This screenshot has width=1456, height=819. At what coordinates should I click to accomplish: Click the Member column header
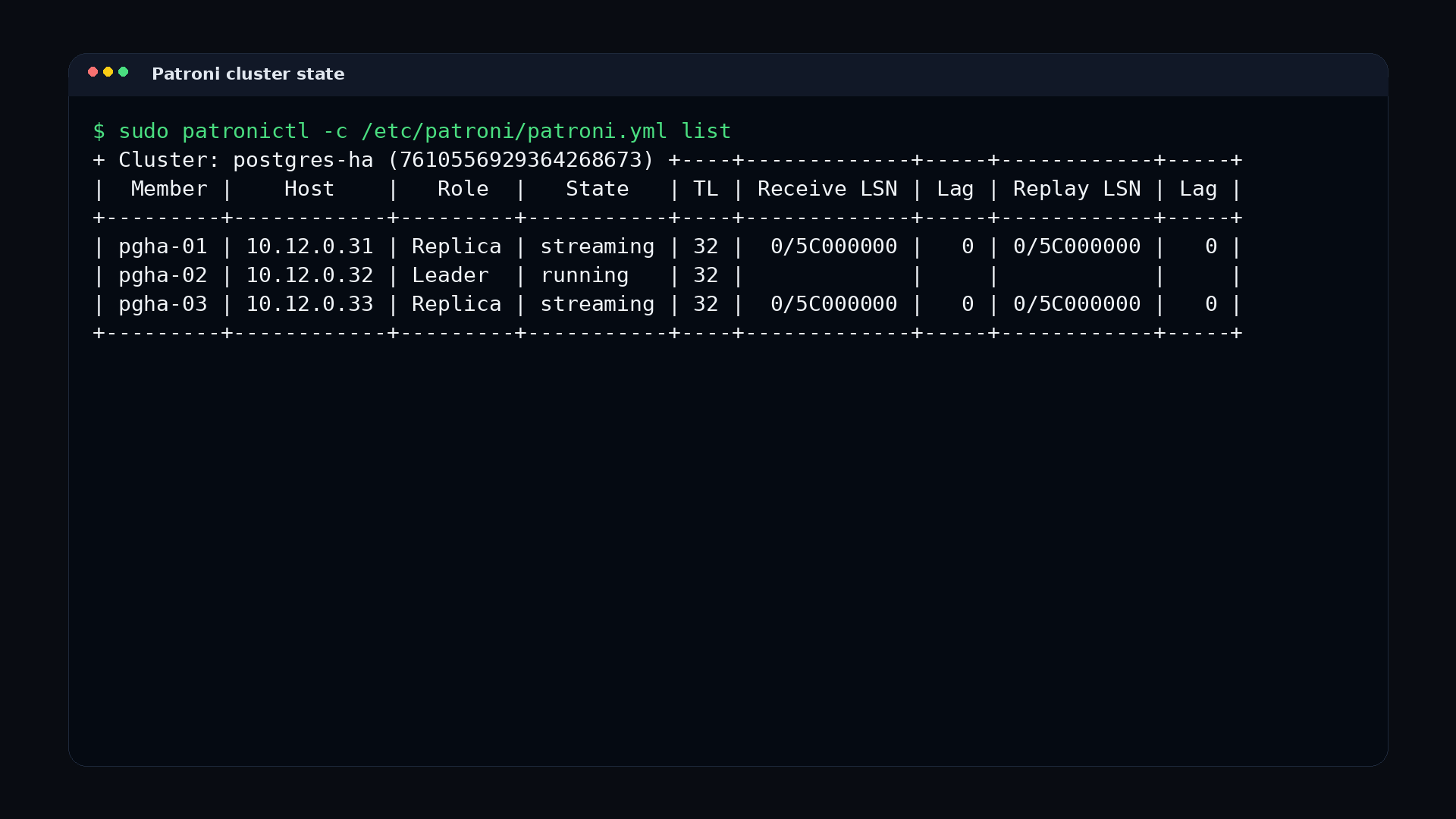[169, 189]
